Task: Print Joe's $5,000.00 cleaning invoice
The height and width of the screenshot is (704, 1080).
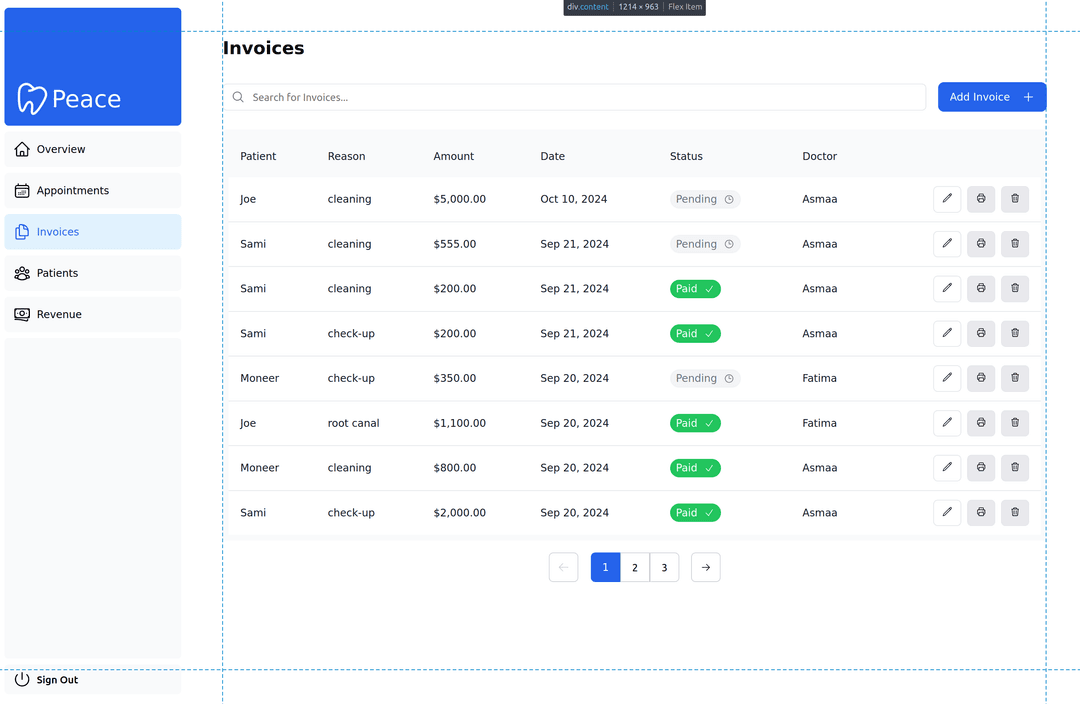Action: pyautogui.click(x=981, y=199)
